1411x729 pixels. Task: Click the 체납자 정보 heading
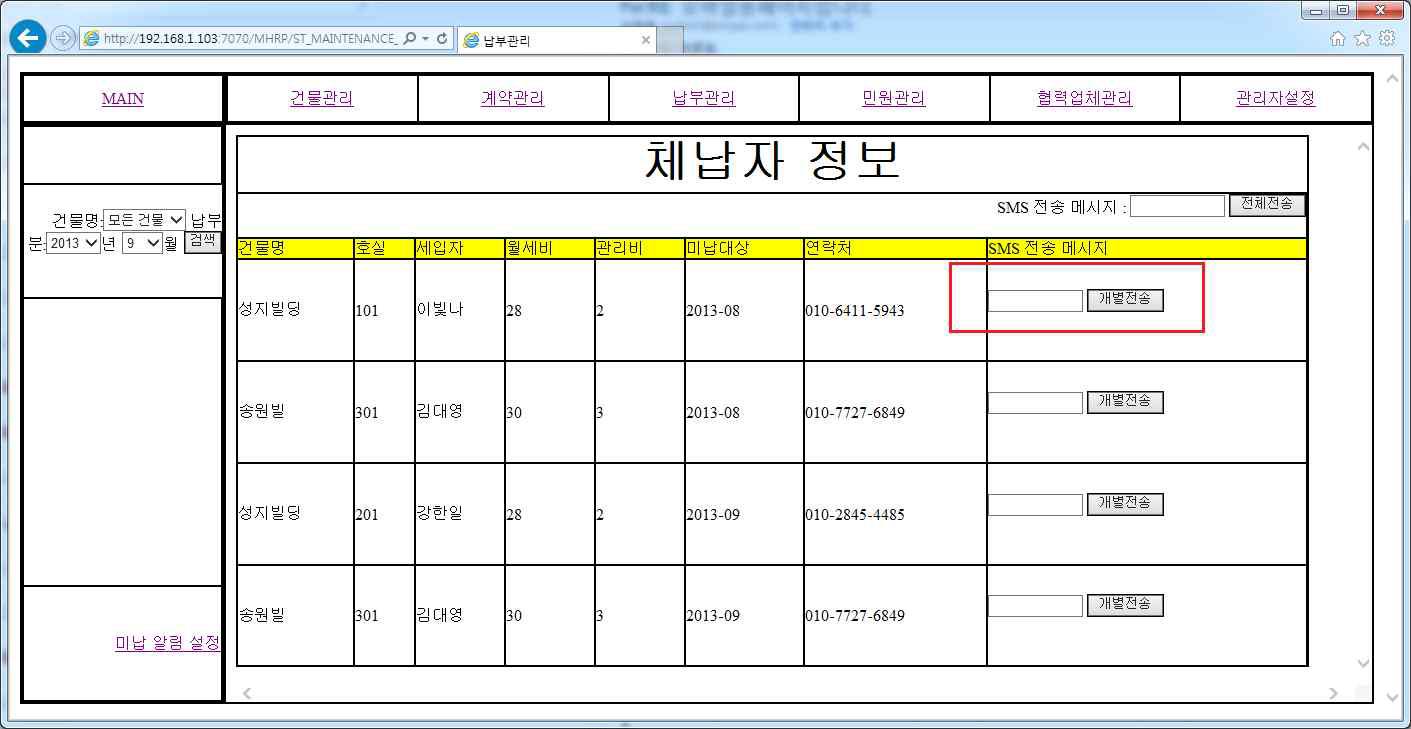tap(772, 162)
